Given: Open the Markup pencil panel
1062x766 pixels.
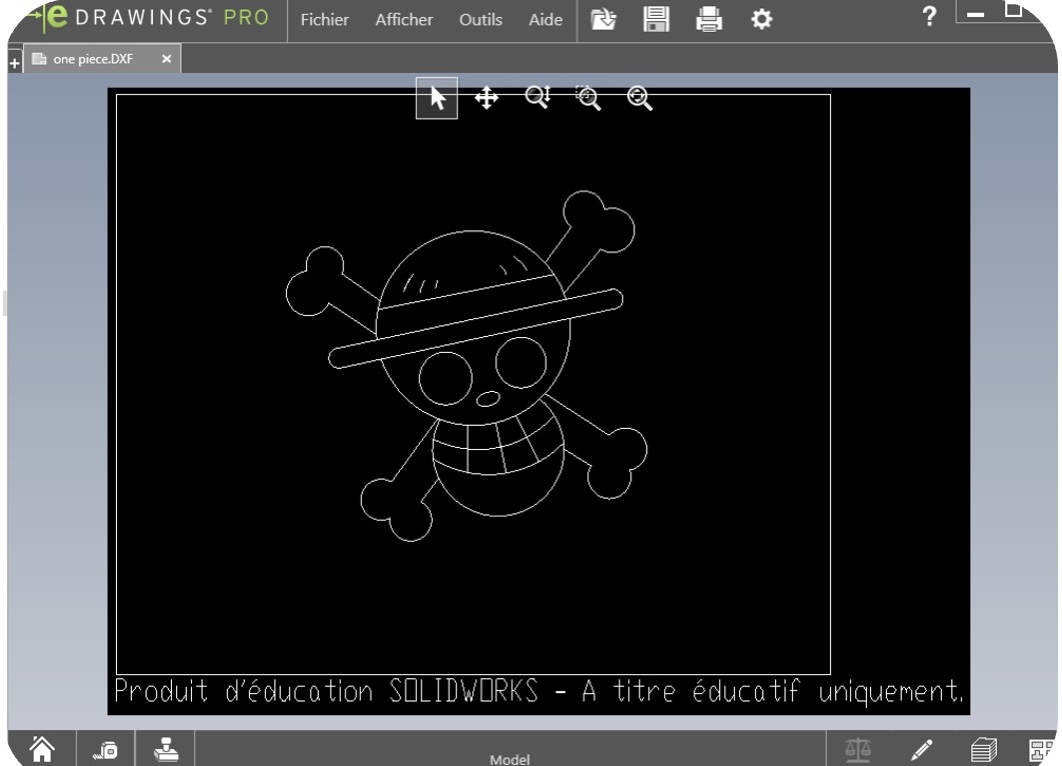Looking at the screenshot, I should (922, 746).
